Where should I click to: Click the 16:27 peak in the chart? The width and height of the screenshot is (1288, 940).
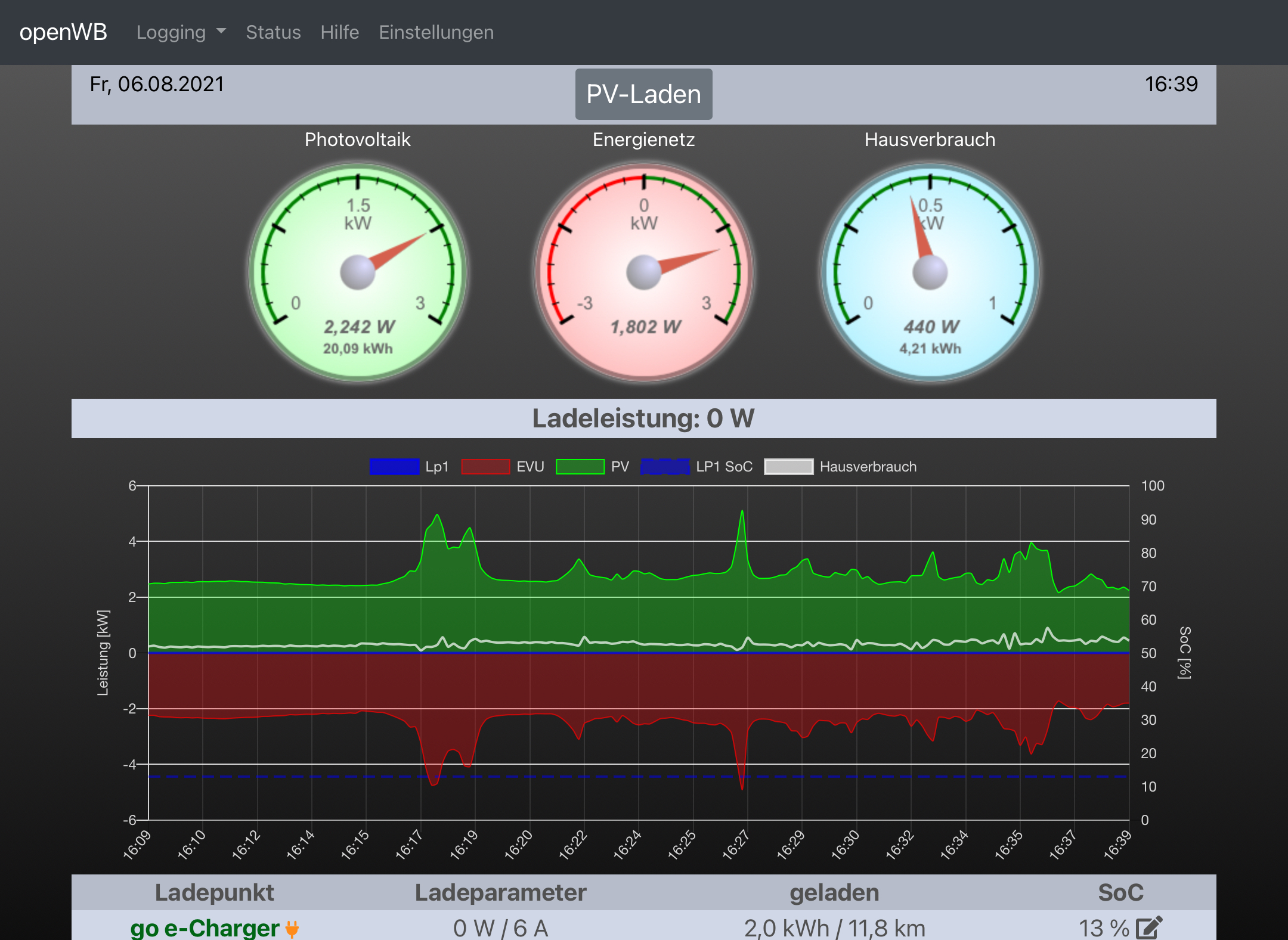742,513
